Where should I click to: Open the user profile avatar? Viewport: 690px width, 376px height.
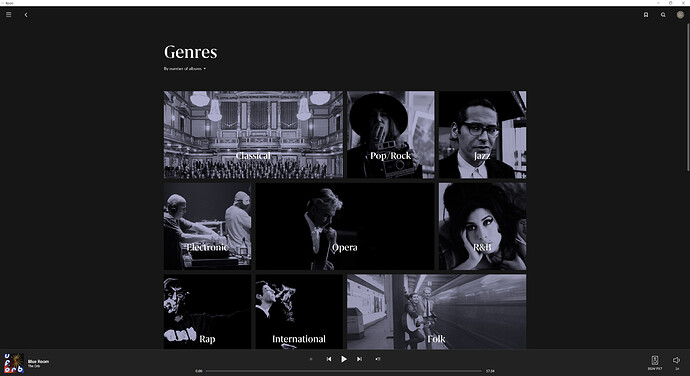coord(680,15)
